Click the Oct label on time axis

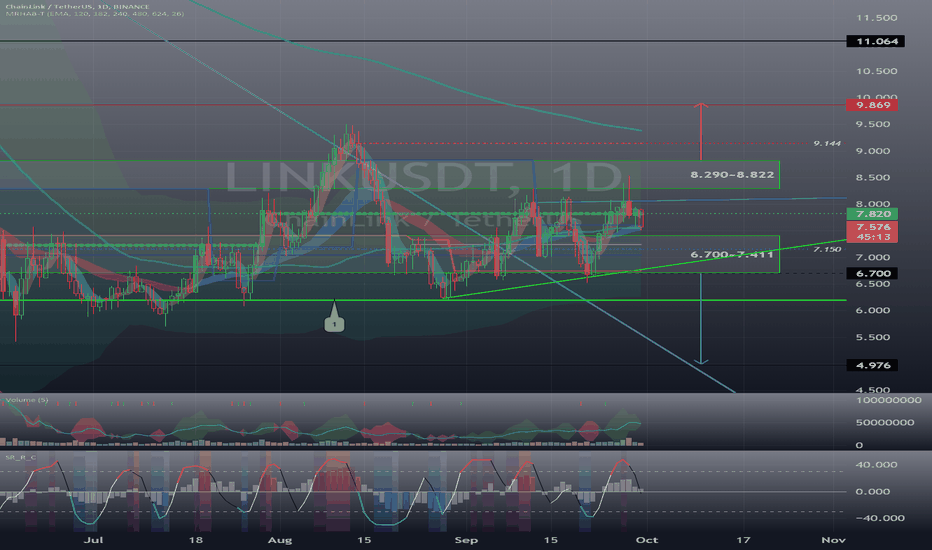[647, 540]
